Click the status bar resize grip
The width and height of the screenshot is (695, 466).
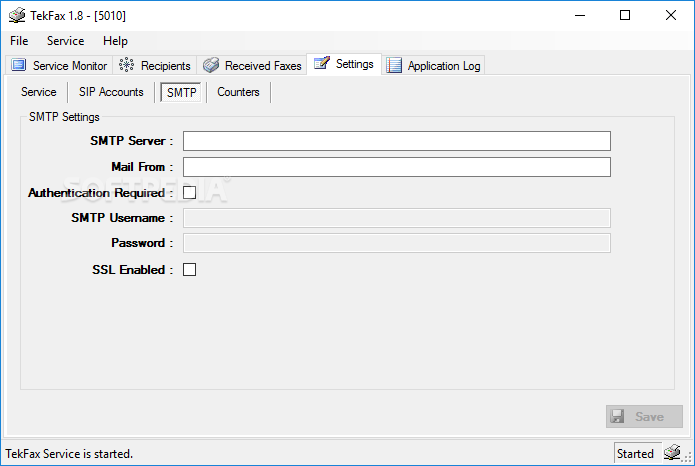687,457
